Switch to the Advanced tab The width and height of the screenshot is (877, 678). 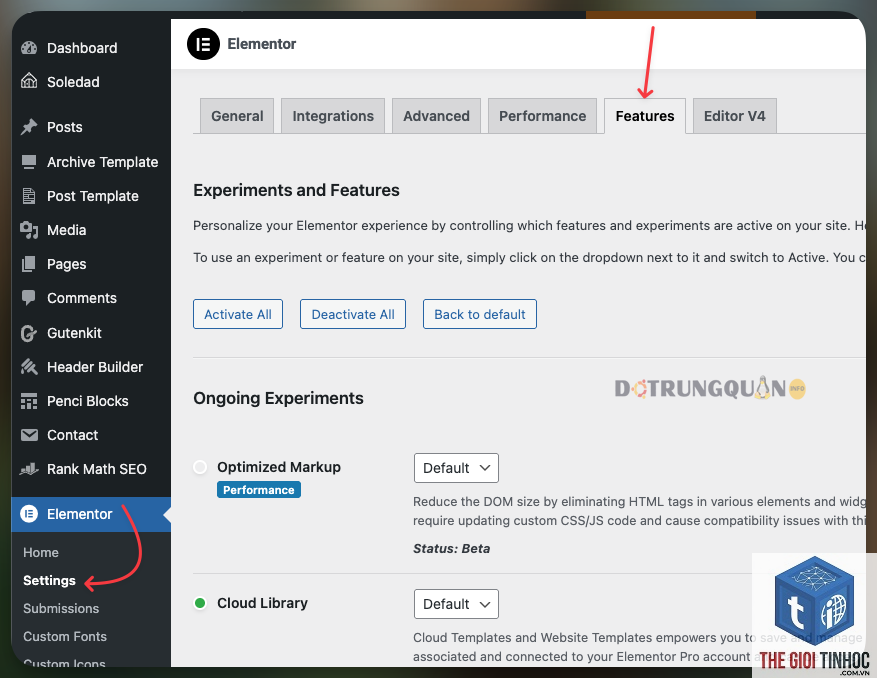pos(436,116)
